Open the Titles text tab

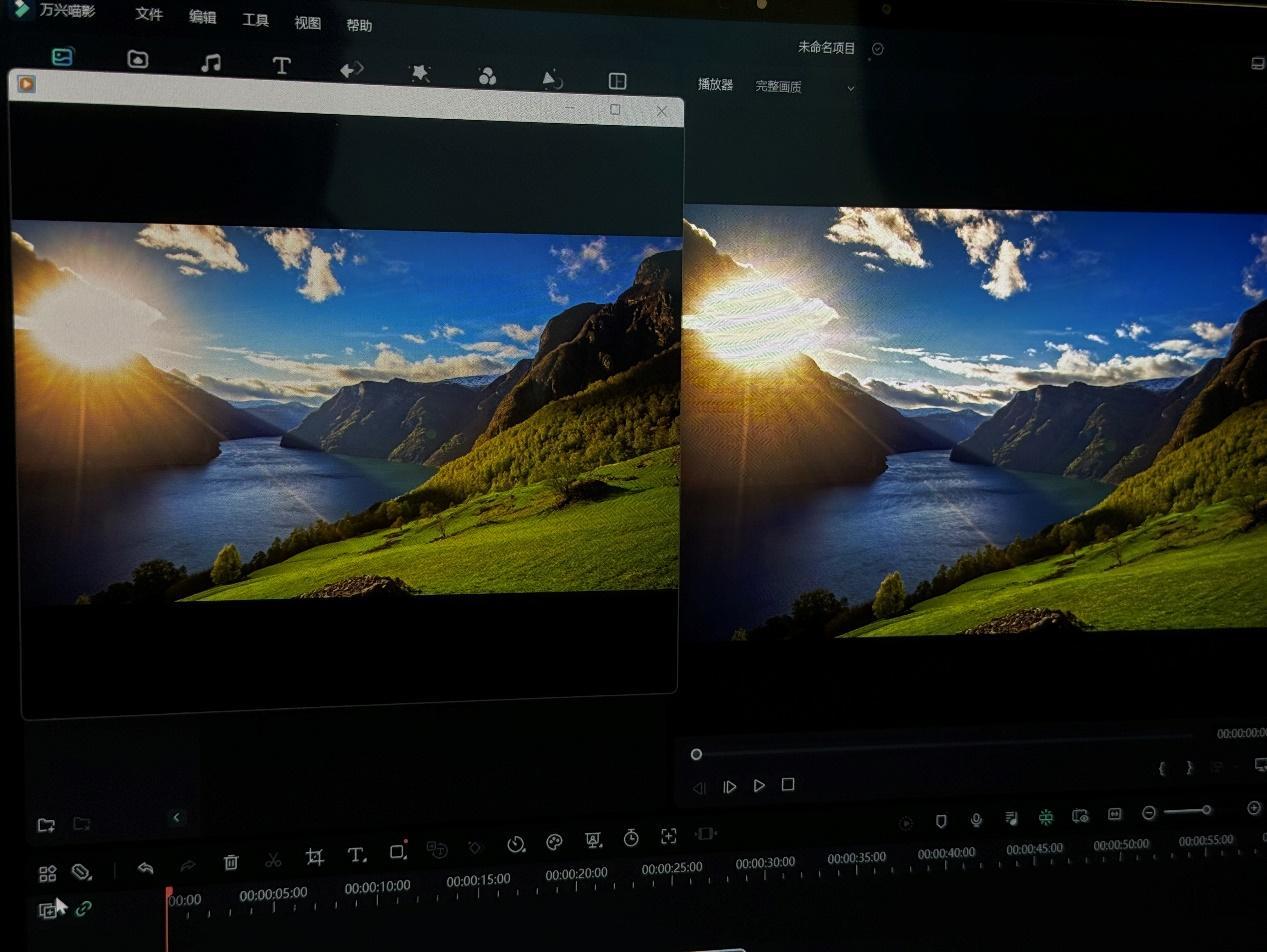pyautogui.click(x=281, y=66)
